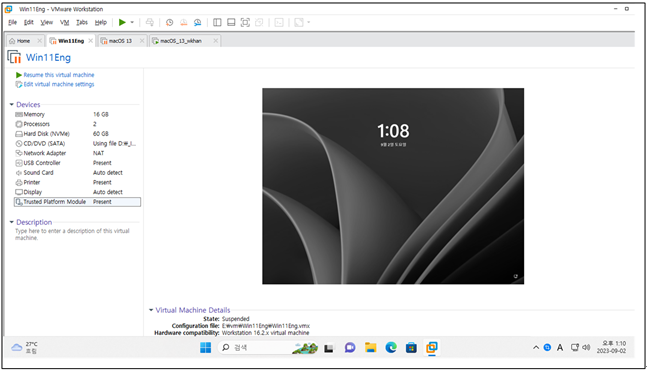Open the stretch display dropdown arrow
647x371 pixels.
(308, 22)
